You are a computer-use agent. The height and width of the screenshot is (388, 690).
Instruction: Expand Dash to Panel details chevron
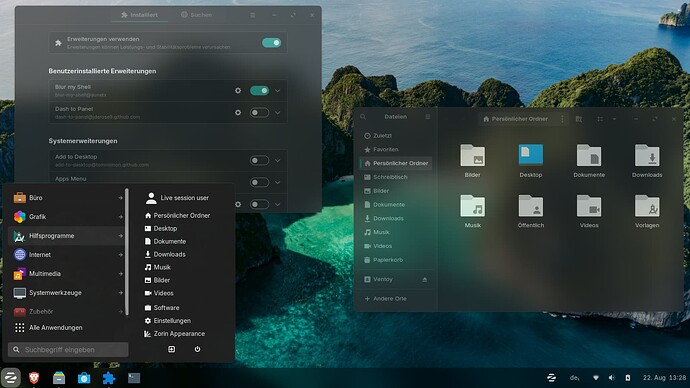coord(278,113)
